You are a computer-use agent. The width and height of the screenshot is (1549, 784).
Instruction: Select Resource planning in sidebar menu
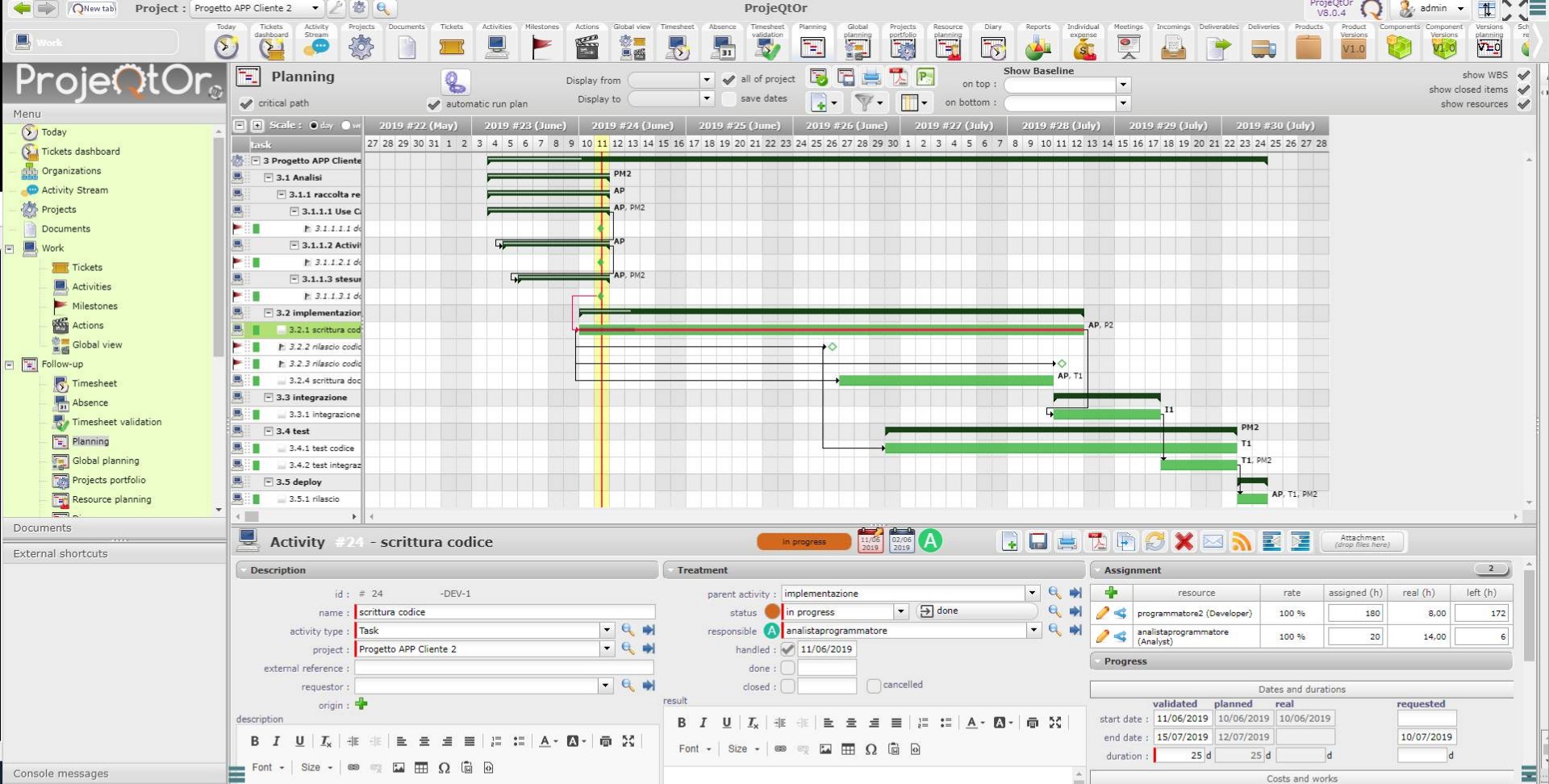tap(111, 499)
